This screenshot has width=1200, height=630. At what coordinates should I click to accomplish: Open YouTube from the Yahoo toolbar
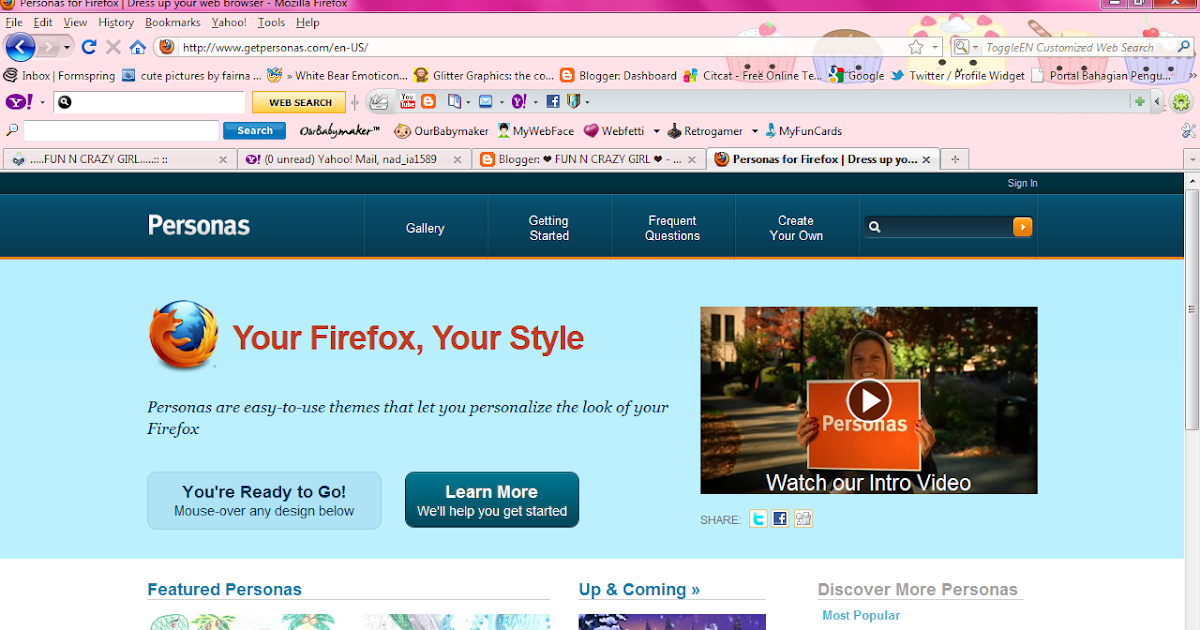pyautogui.click(x=408, y=101)
